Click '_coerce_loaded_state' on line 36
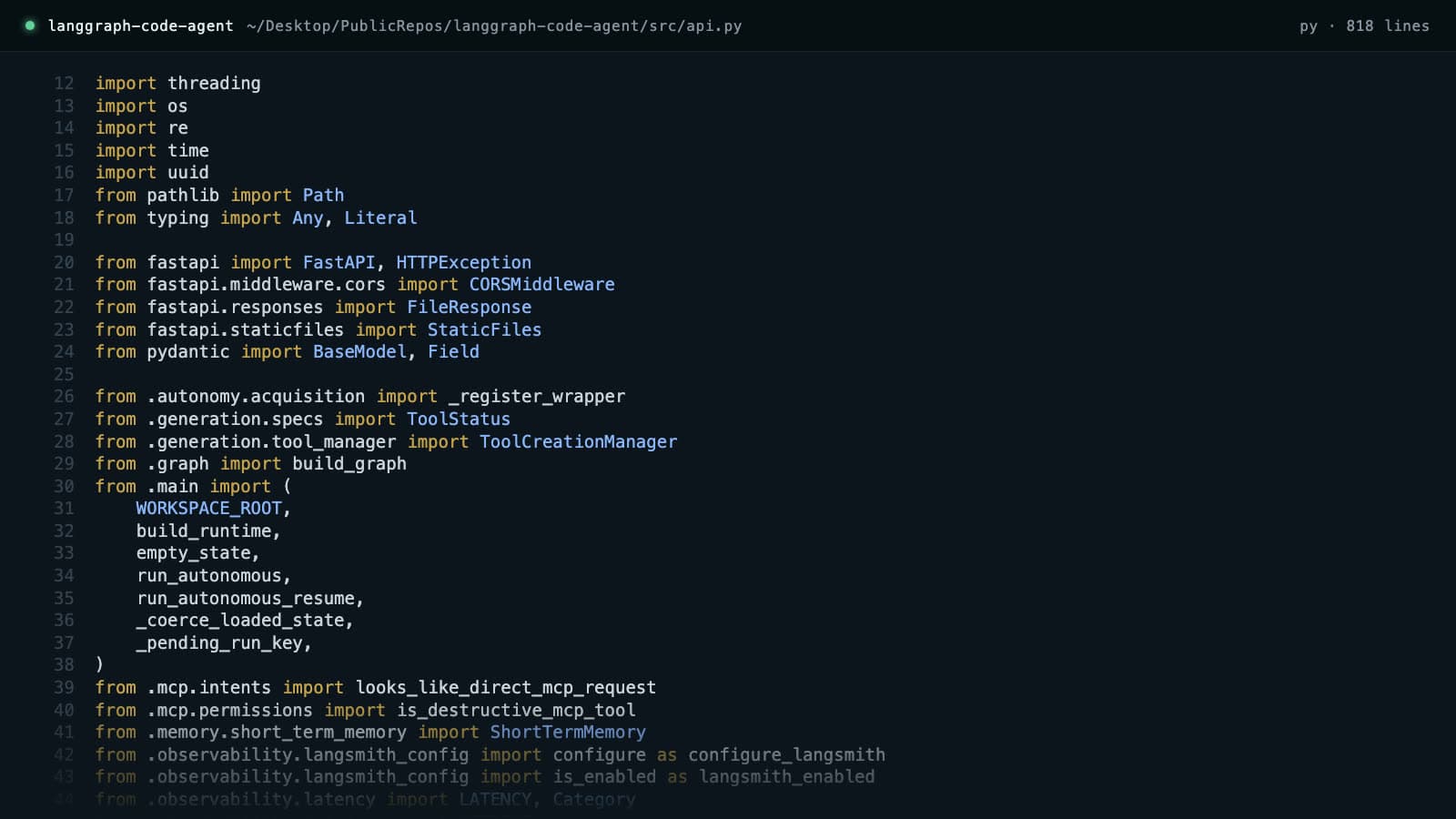 click(240, 620)
